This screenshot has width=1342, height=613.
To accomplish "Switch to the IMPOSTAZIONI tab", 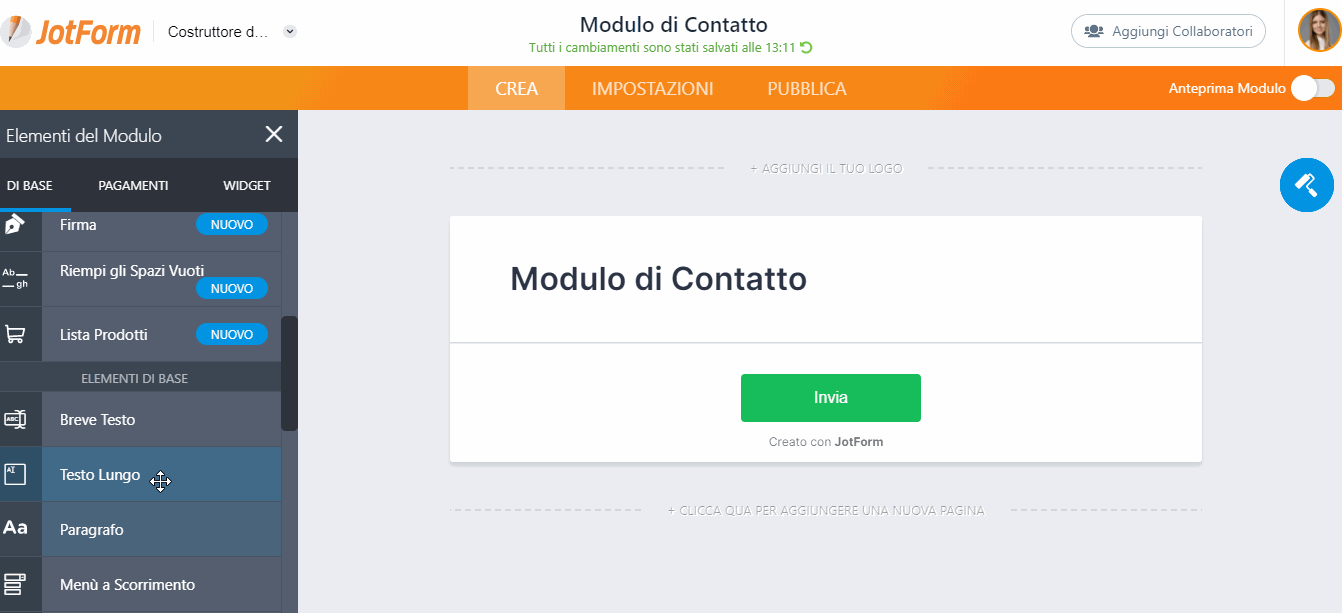I will tap(652, 88).
